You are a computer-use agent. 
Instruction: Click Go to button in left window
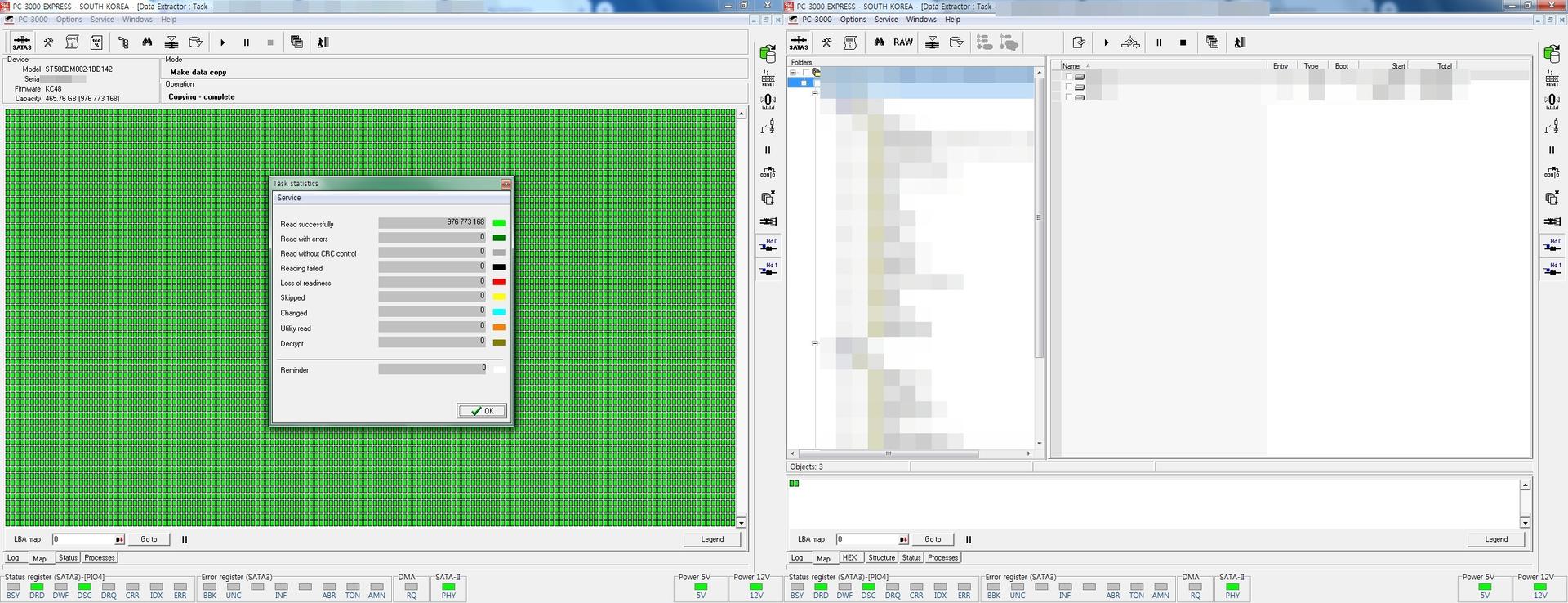(x=149, y=539)
